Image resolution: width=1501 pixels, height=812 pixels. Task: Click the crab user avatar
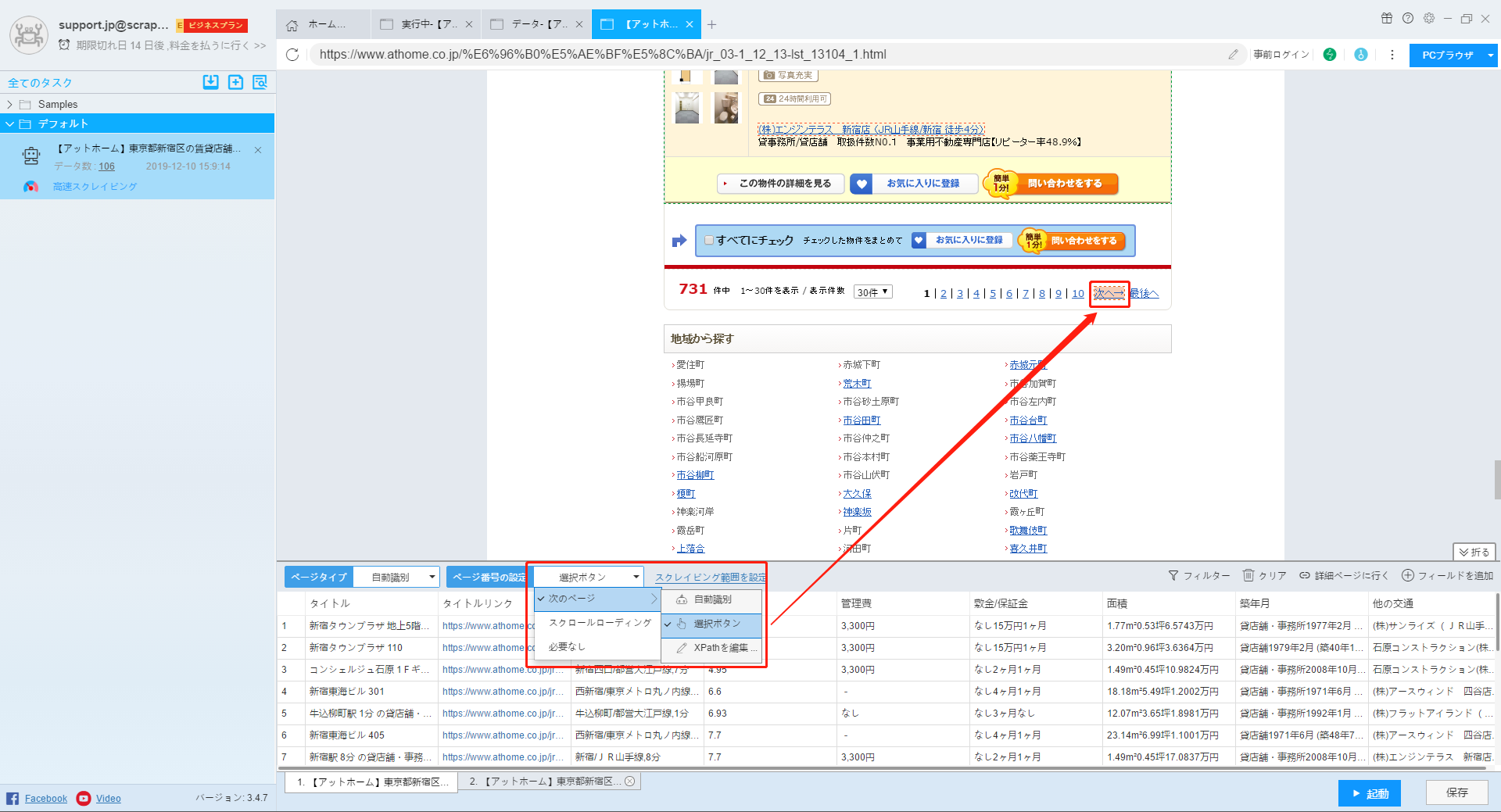click(29, 35)
